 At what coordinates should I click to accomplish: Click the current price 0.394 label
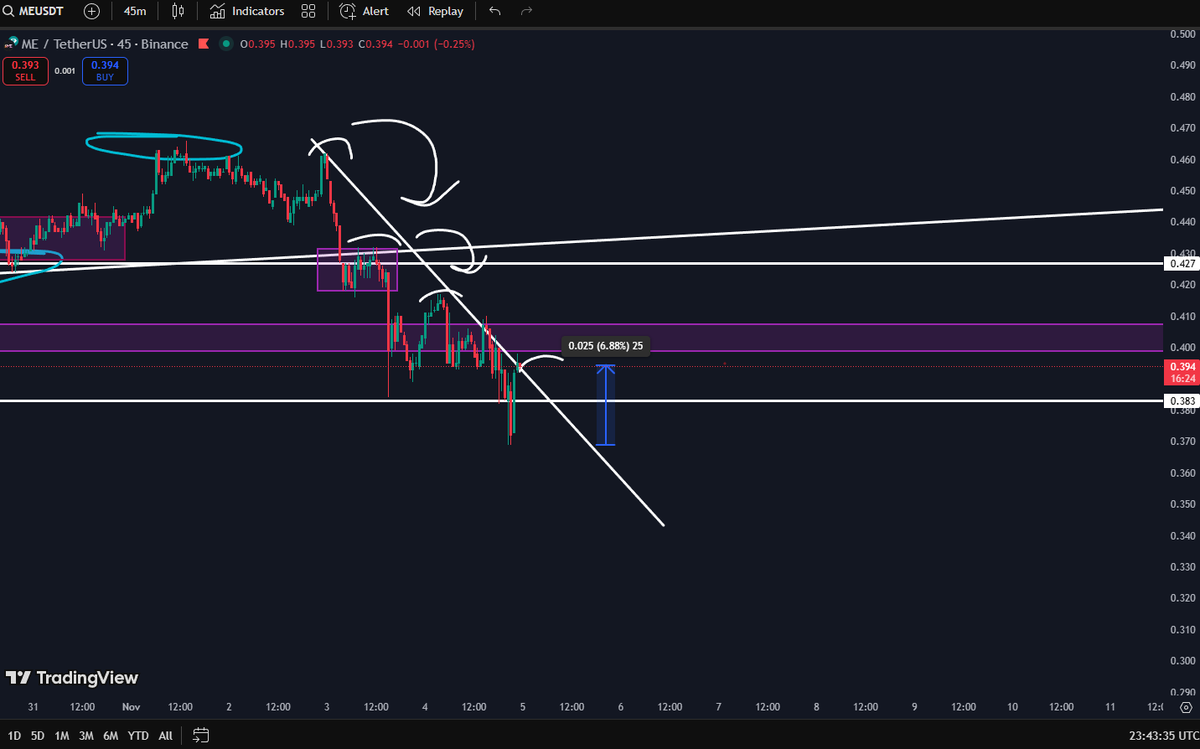1181,373
